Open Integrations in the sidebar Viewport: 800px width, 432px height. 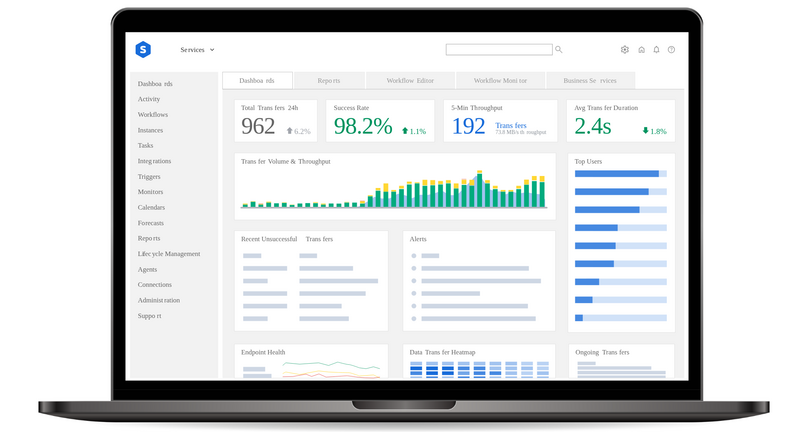click(154, 161)
